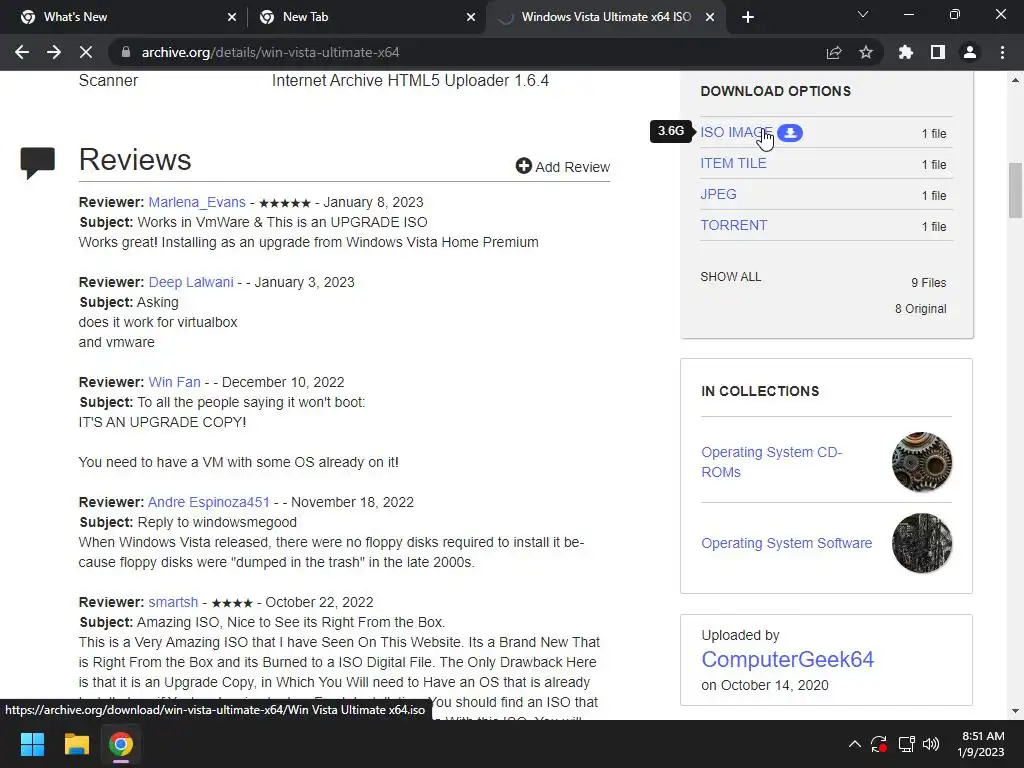This screenshot has height=768, width=1024.
Task: Close the What's New tab
Action: coord(232,17)
